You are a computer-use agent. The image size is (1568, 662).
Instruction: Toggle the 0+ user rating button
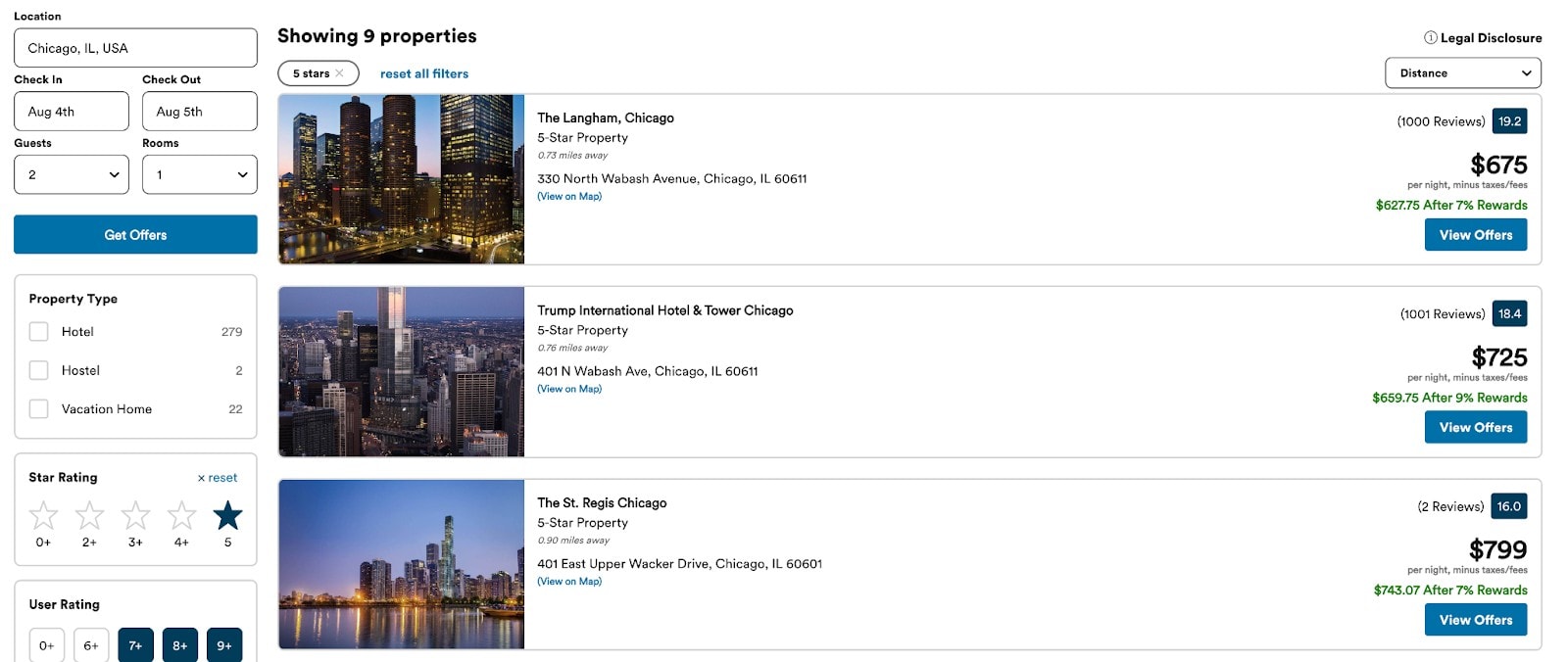(47, 645)
